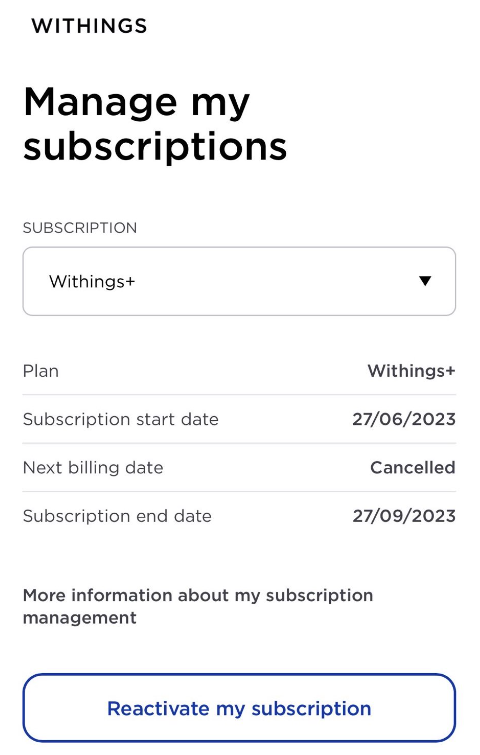Click Next billing date label
The image size is (480, 755).
point(93,468)
